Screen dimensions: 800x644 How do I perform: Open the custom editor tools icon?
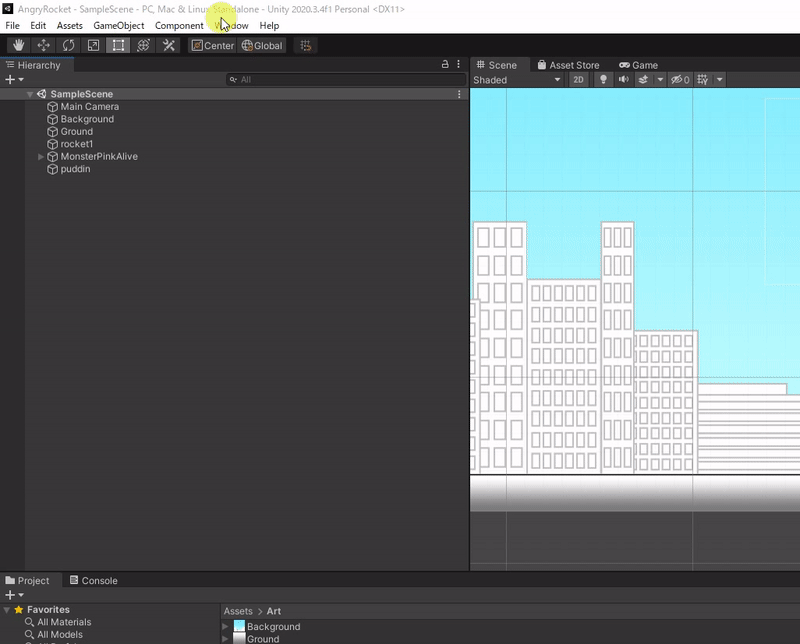[x=168, y=45]
